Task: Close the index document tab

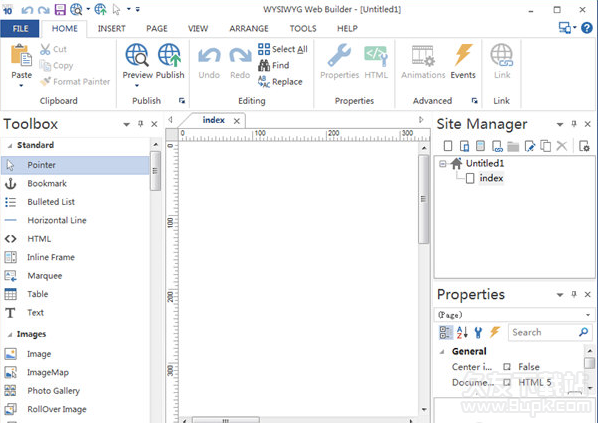Action: pos(237,121)
